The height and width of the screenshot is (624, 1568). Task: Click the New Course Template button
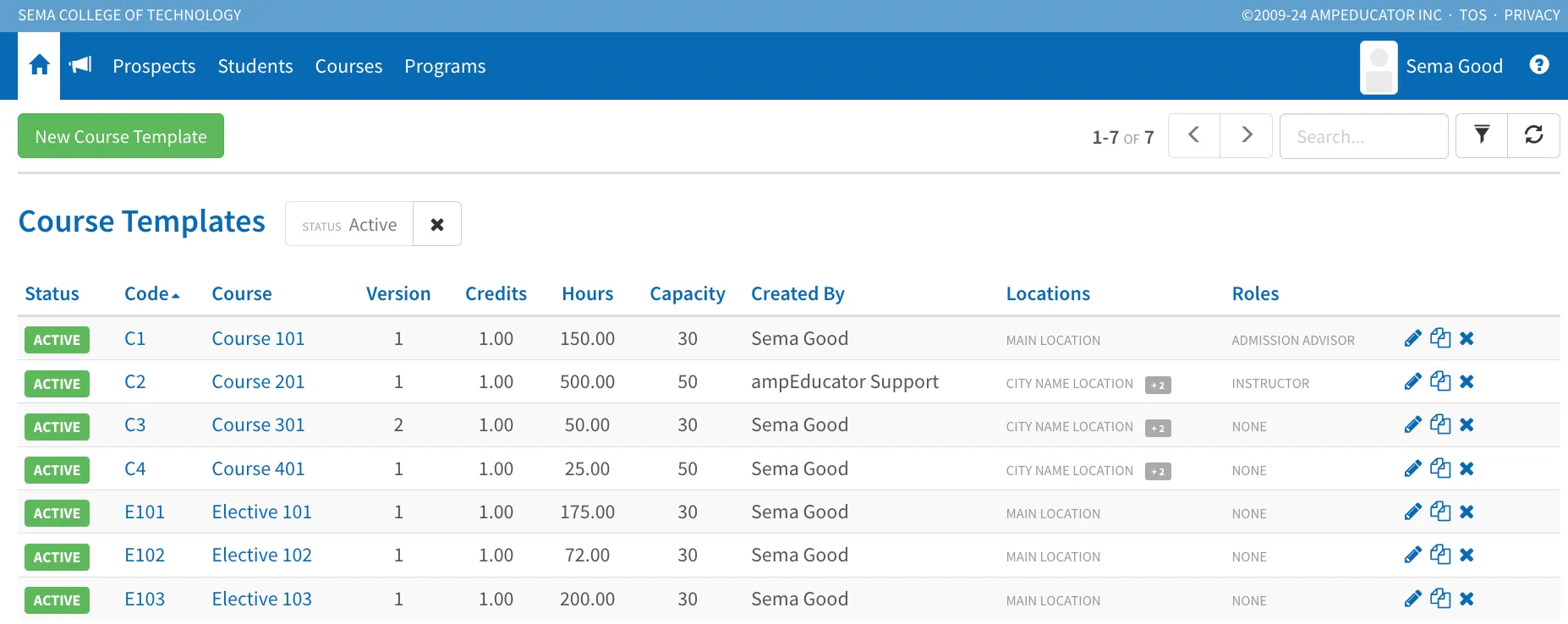(x=121, y=136)
